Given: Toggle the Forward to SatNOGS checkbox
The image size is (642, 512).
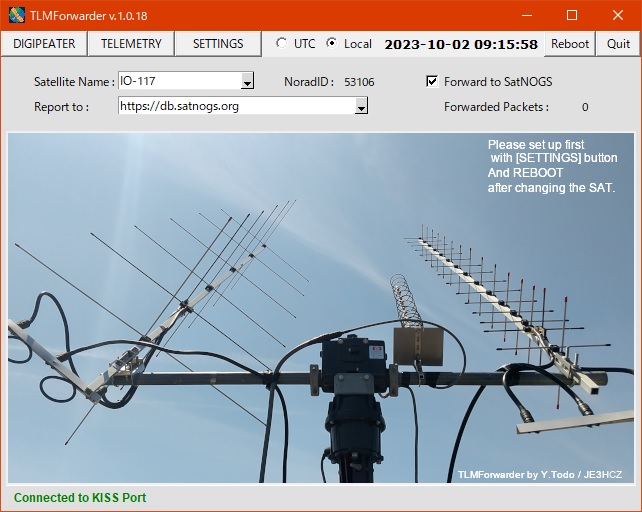Looking at the screenshot, I should click(432, 82).
